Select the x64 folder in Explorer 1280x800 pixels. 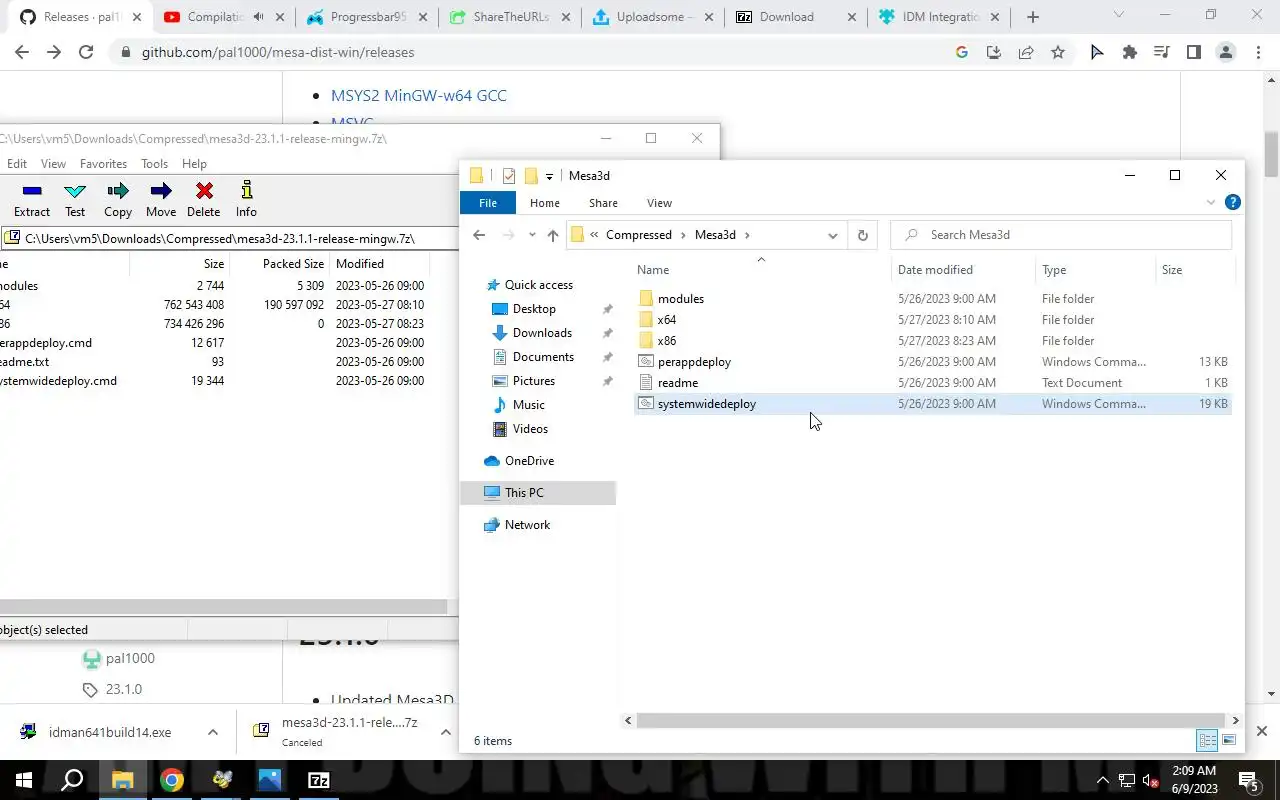tap(667, 320)
